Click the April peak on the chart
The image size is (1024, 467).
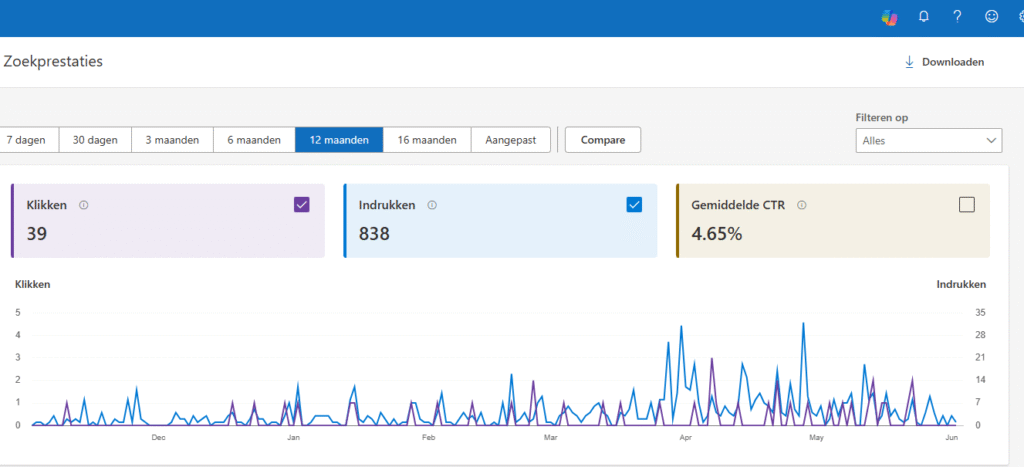click(681, 327)
